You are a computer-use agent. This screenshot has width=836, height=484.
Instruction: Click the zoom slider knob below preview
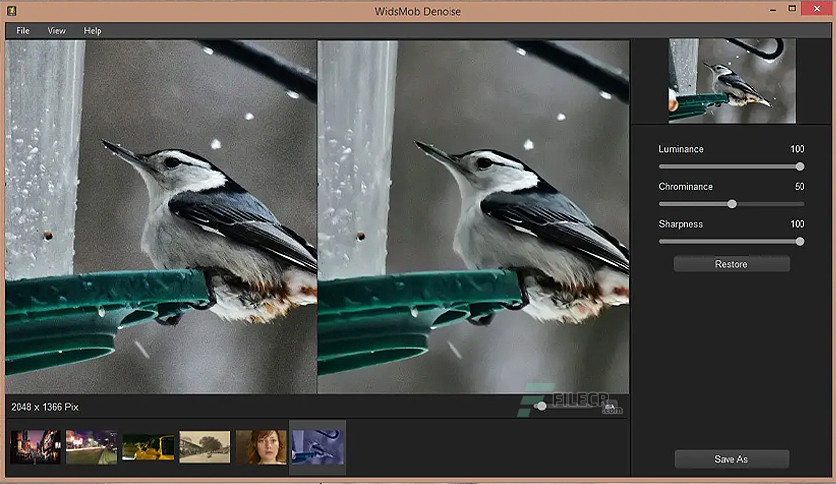tap(541, 407)
